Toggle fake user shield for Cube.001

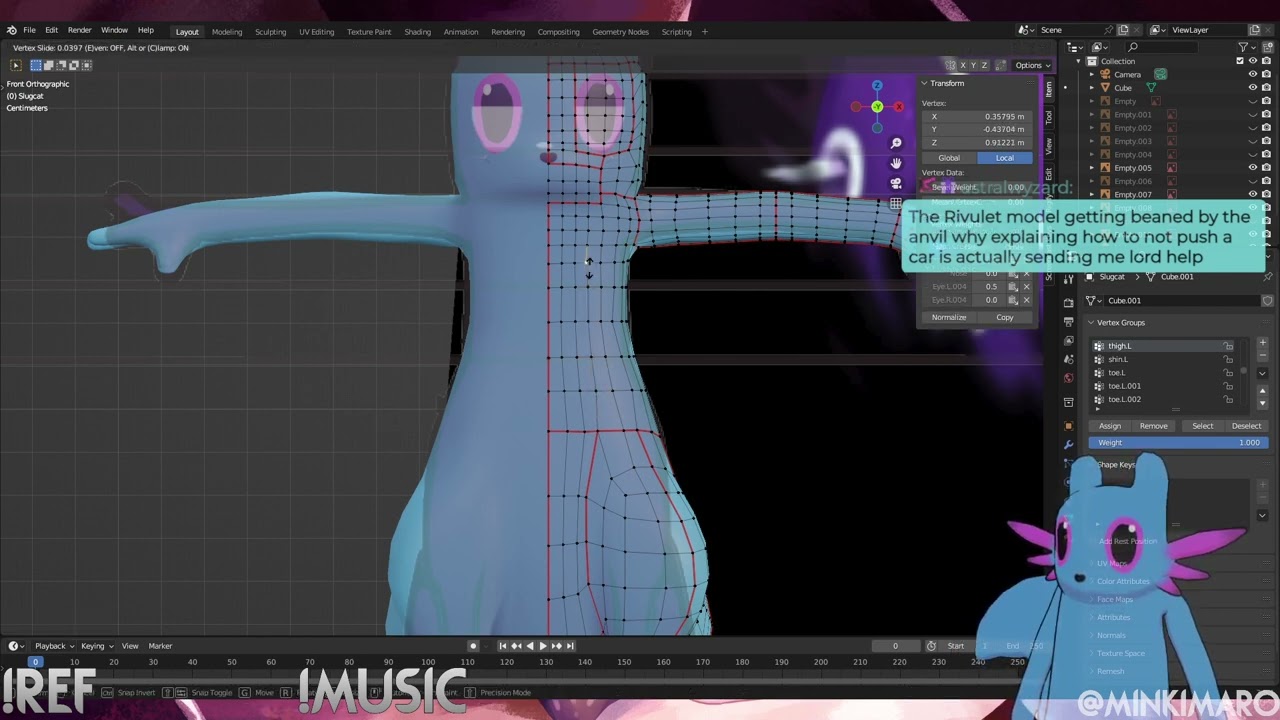point(1267,300)
